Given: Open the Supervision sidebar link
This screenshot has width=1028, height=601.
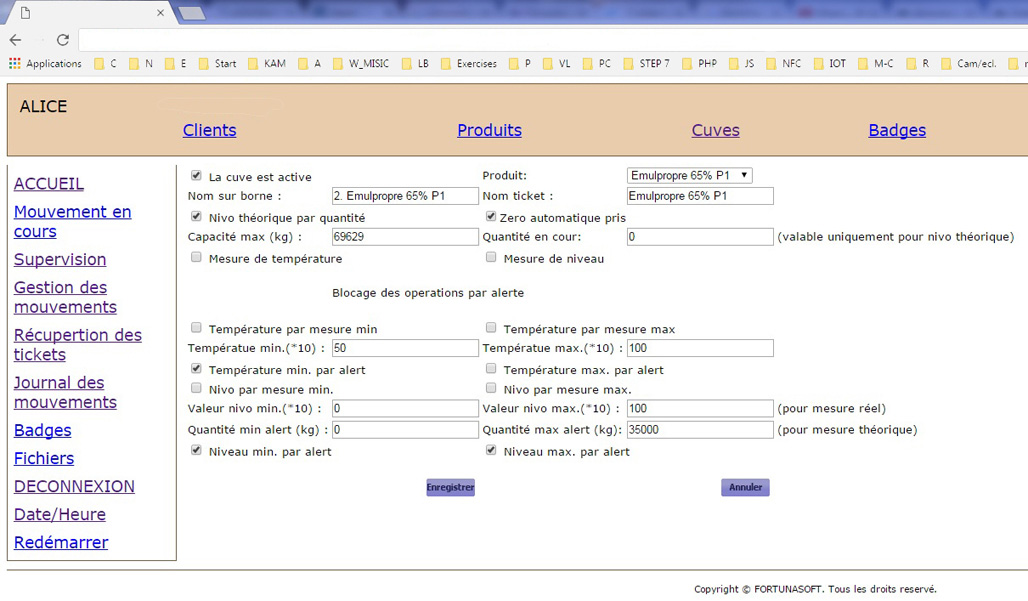Looking at the screenshot, I should [60, 259].
